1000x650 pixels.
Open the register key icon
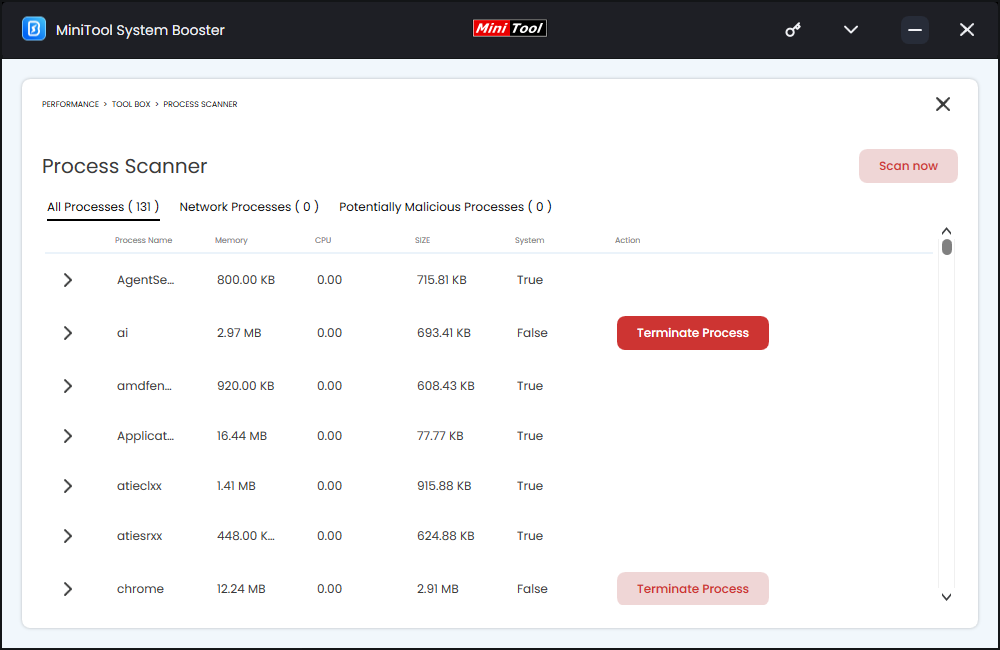click(793, 29)
